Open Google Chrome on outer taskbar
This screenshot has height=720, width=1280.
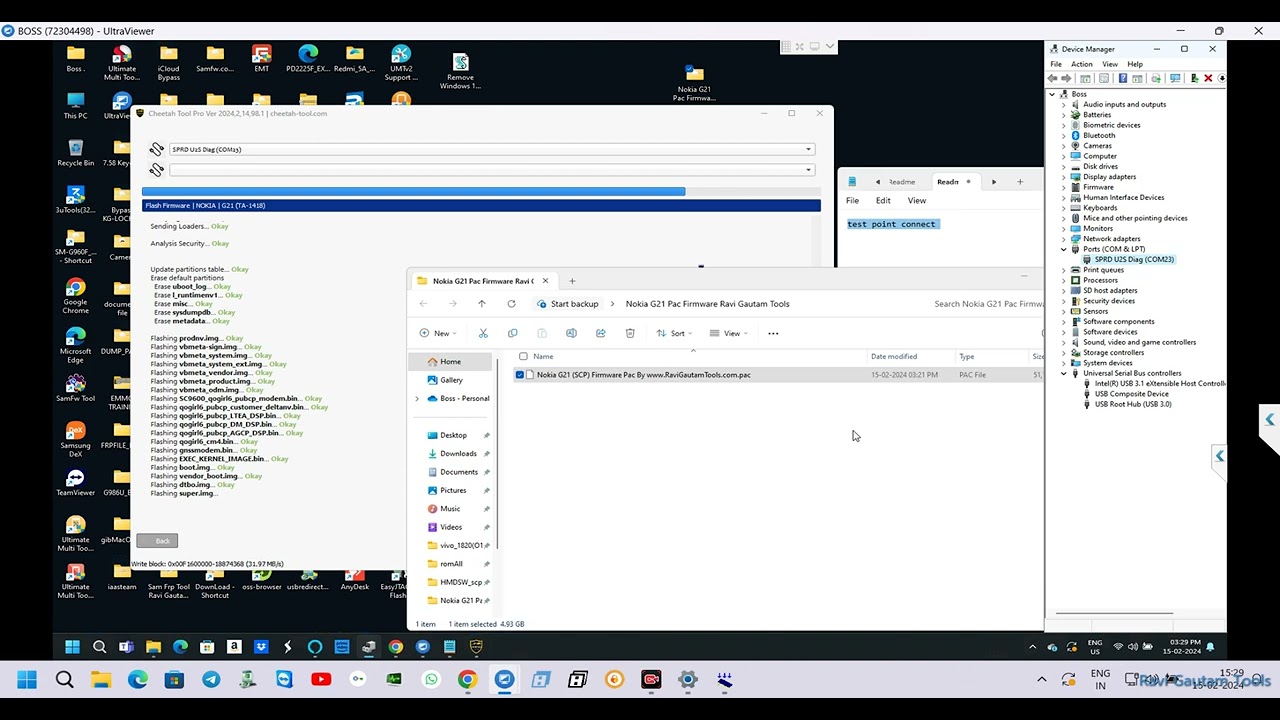click(467, 680)
